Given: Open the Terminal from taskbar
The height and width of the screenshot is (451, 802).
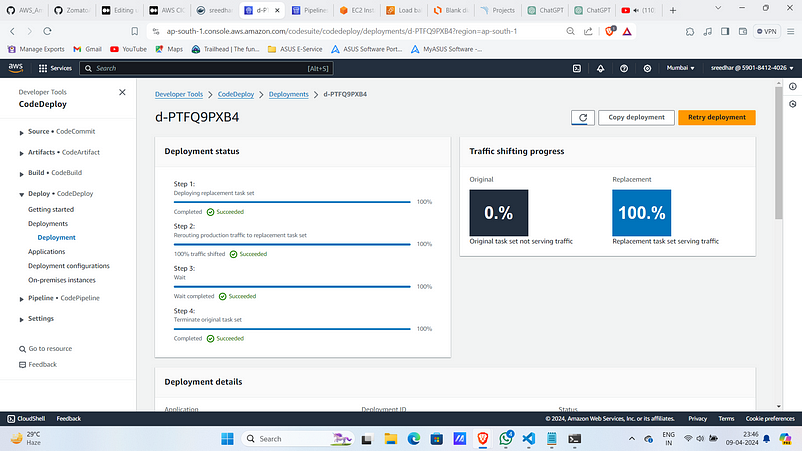Looking at the screenshot, I should [x=574, y=439].
